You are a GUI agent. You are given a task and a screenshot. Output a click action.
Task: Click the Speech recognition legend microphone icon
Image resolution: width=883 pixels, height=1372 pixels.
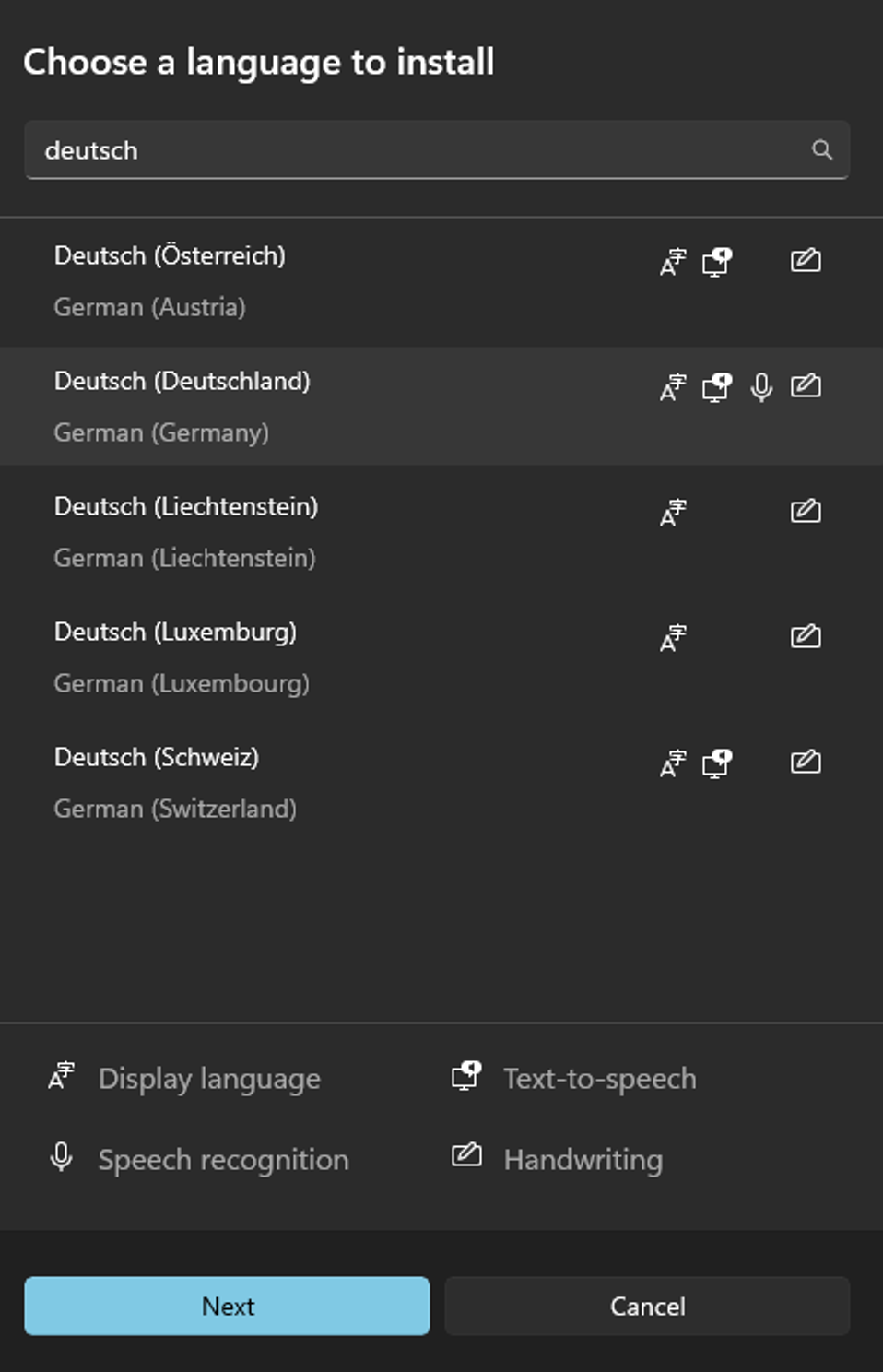click(62, 1156)
